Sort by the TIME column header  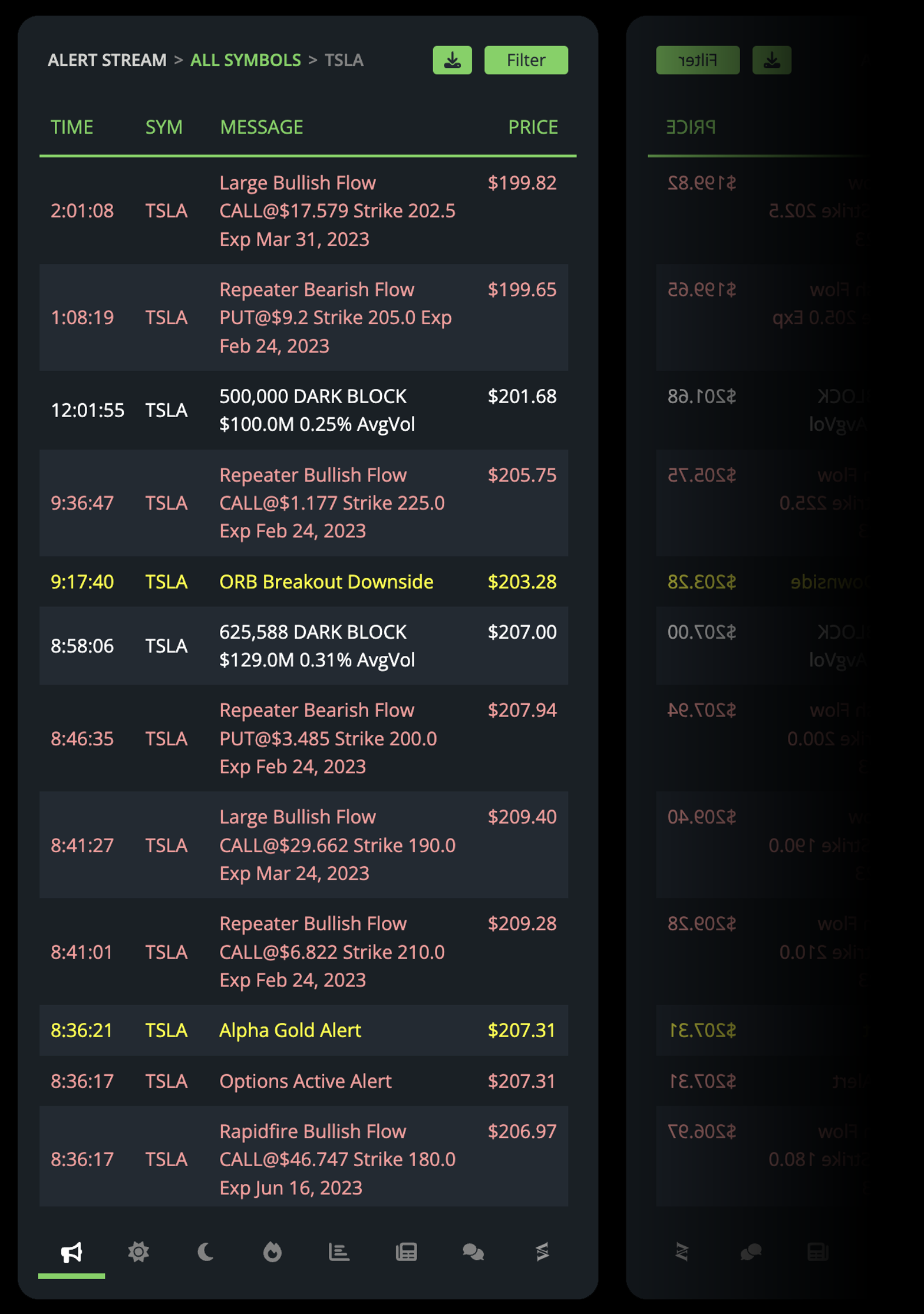click(72, 127)
